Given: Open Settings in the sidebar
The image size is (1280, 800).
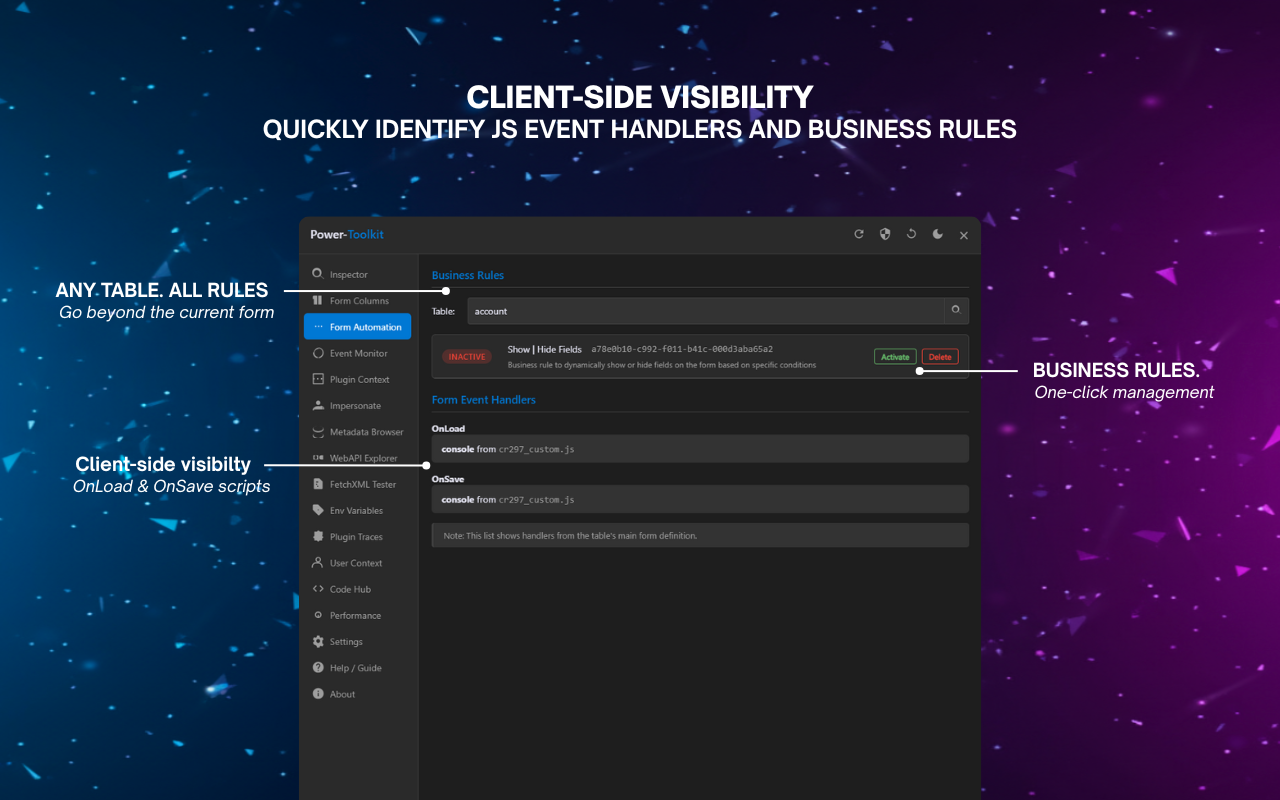Looking at the screenshot, I should coord(358,641).
